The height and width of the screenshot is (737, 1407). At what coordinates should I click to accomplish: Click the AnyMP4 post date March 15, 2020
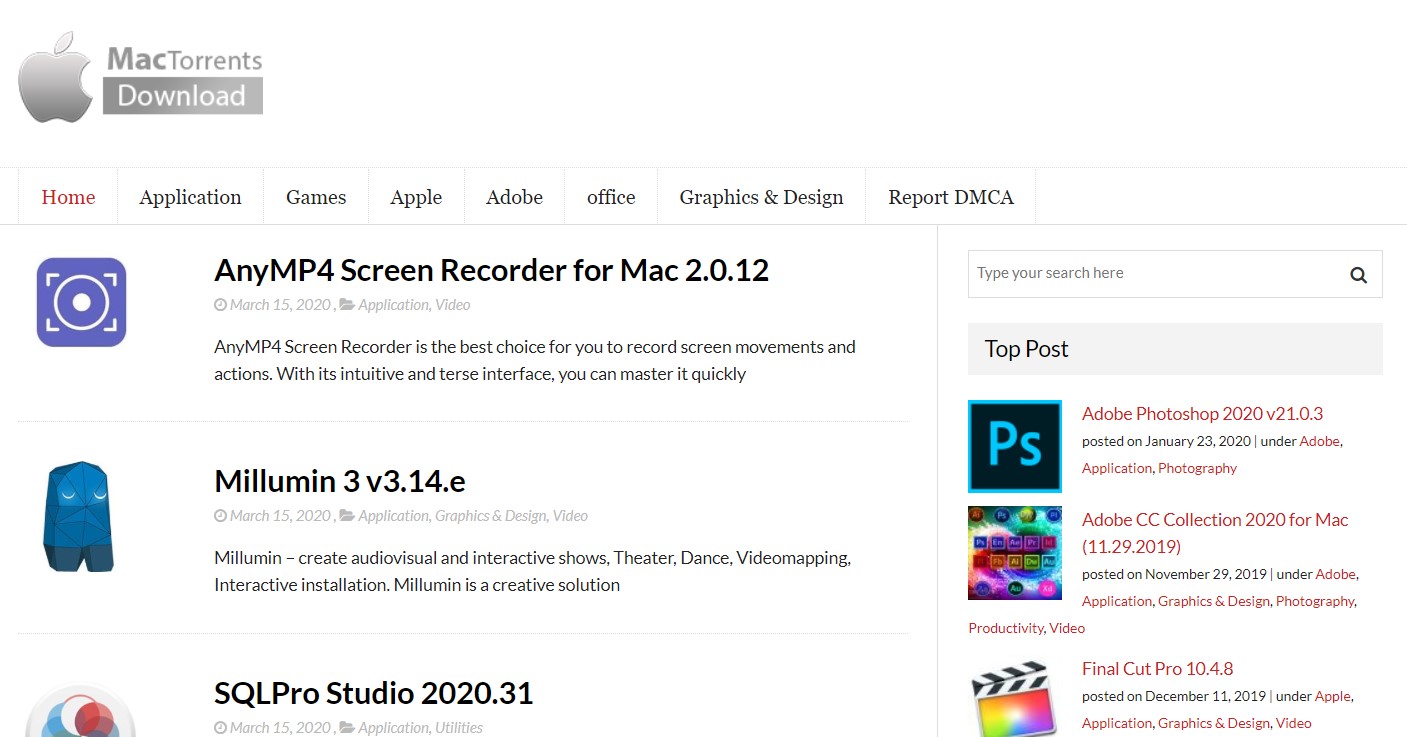pyautogui.click(x=280, y=305)
